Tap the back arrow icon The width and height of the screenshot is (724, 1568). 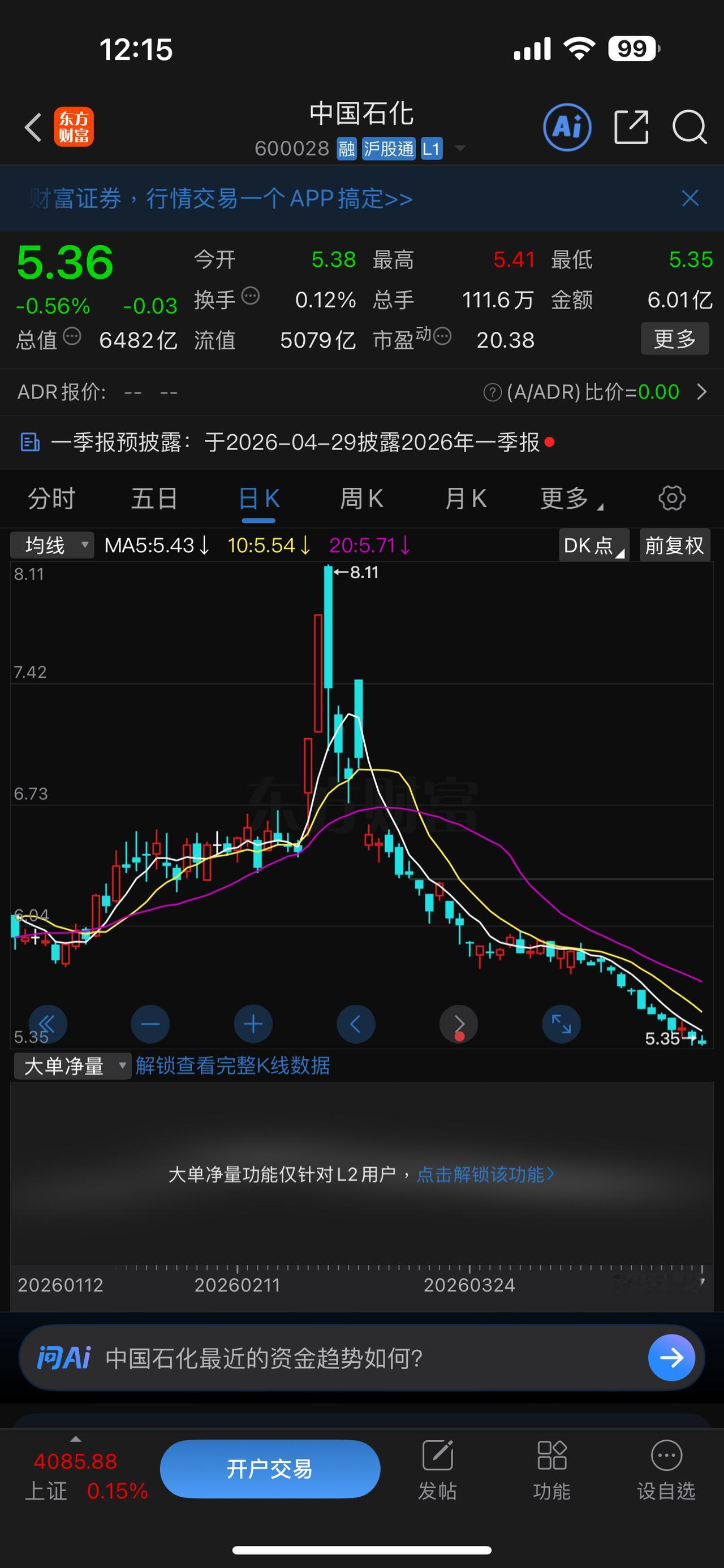coord(33,127)
